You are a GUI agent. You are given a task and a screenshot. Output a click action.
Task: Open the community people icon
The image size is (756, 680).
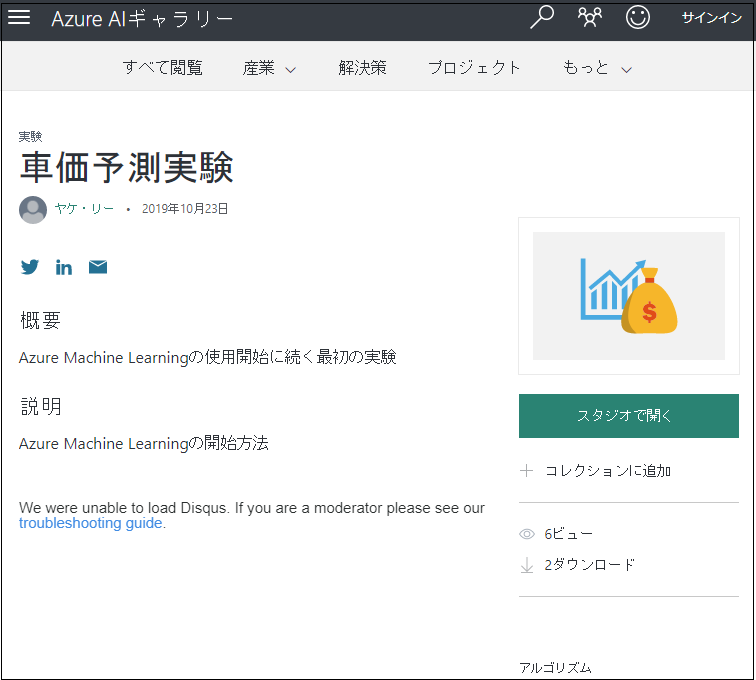[590, 17]
